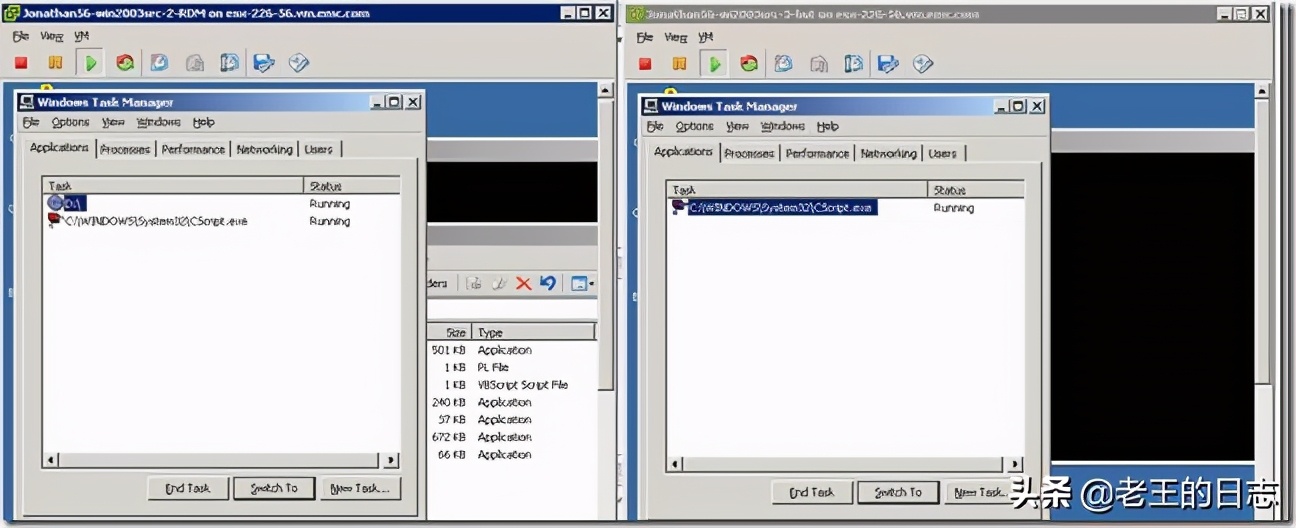Sort by Task column in right Task Manager
Image resolution: width=1296 pixels, height=528 pixels.
(x=798, y=190)
